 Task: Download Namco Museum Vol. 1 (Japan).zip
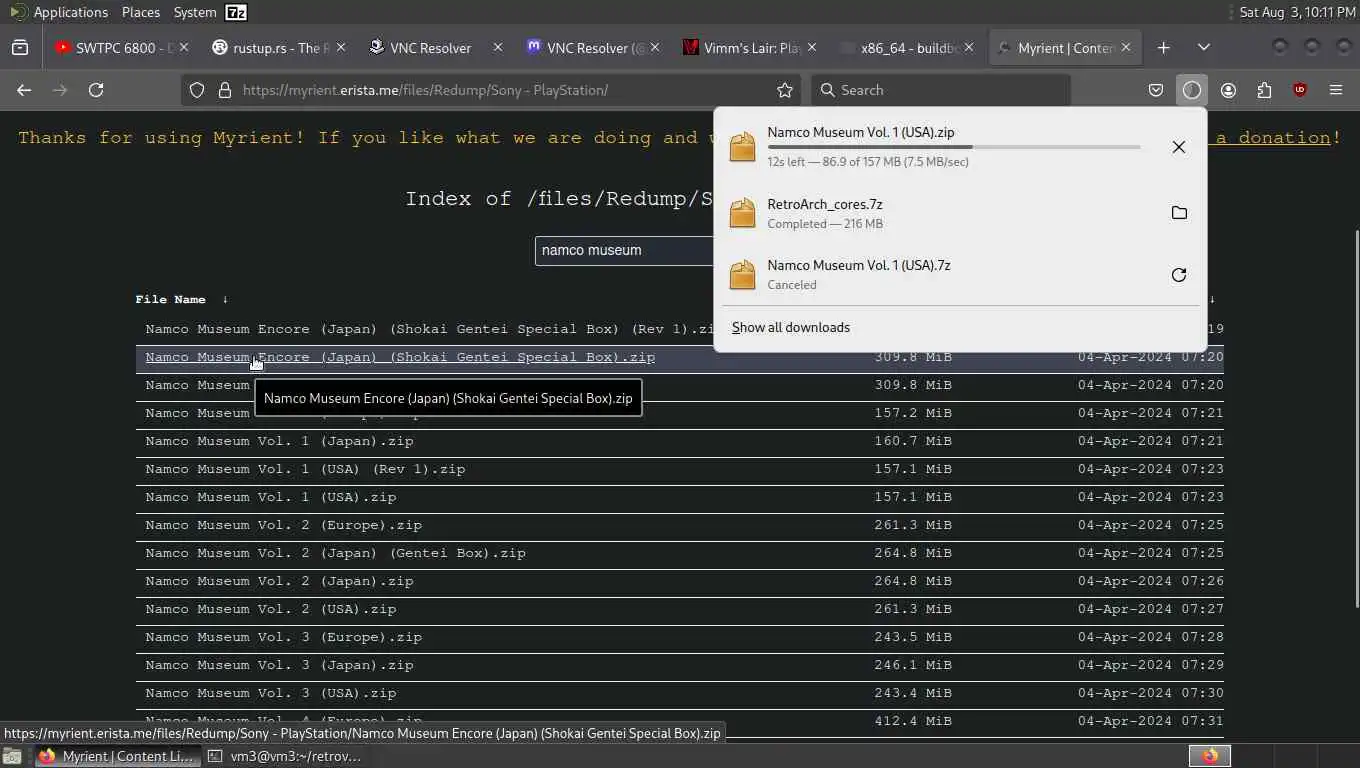click(279, 441)
